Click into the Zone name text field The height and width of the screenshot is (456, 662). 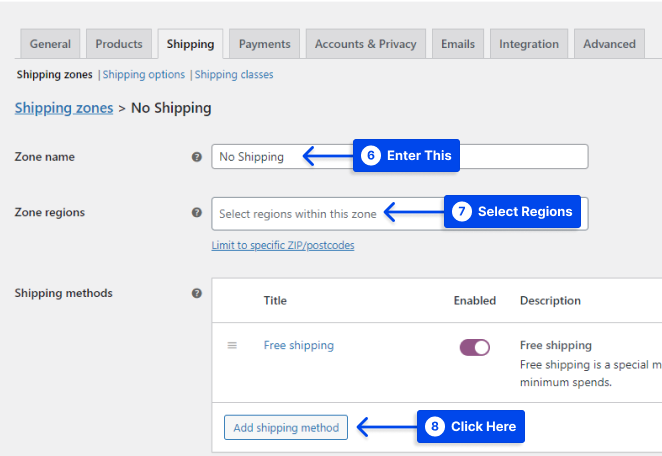(x=400, y=157)
